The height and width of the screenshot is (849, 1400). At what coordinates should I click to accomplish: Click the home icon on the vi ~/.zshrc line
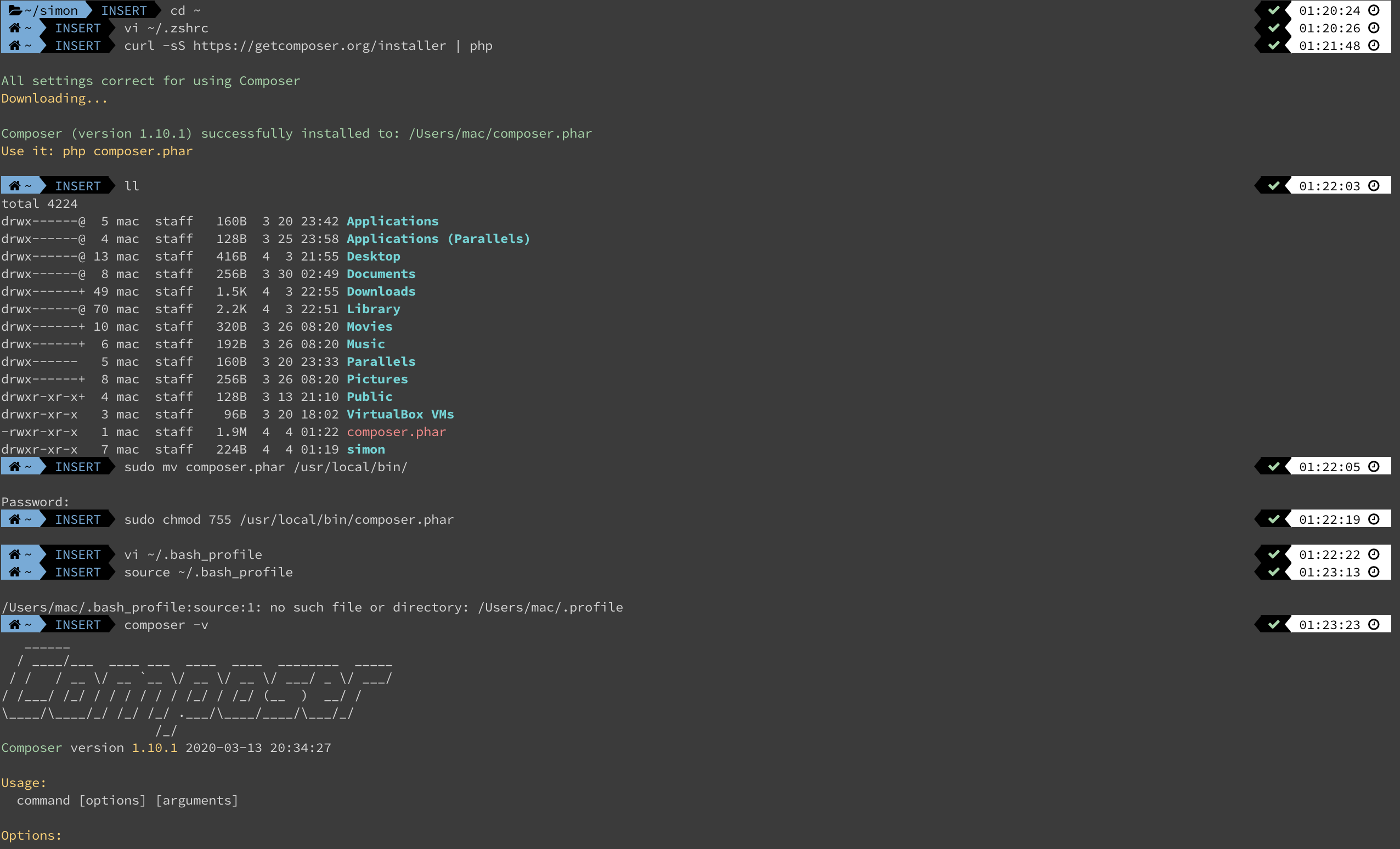[15, 28]
